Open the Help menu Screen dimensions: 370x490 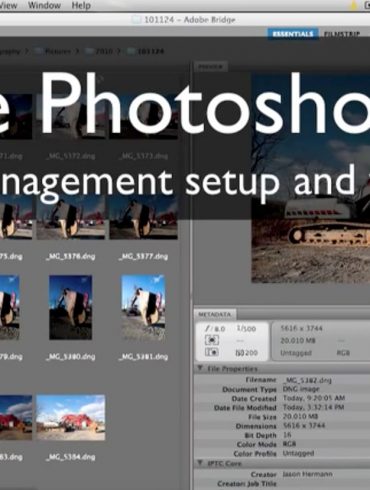pos(81,5)
